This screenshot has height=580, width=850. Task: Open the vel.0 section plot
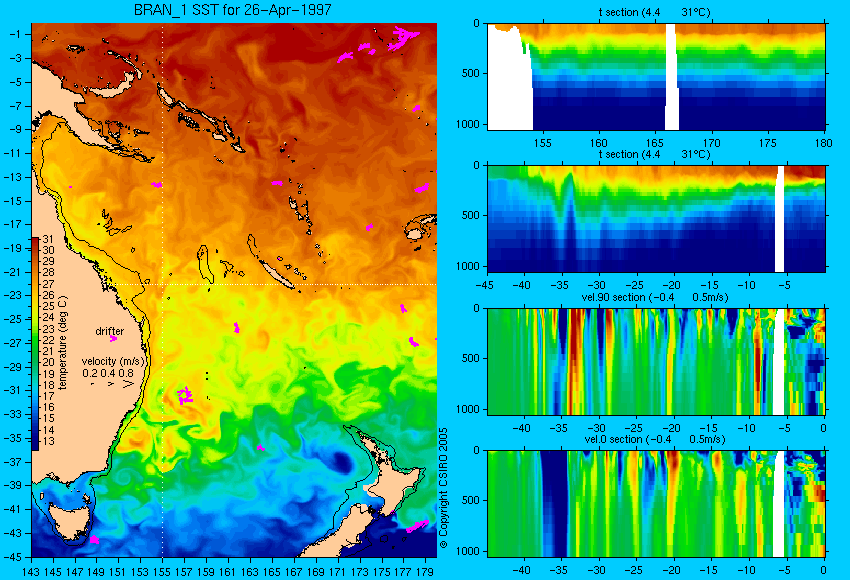click(x=656, y=504)
